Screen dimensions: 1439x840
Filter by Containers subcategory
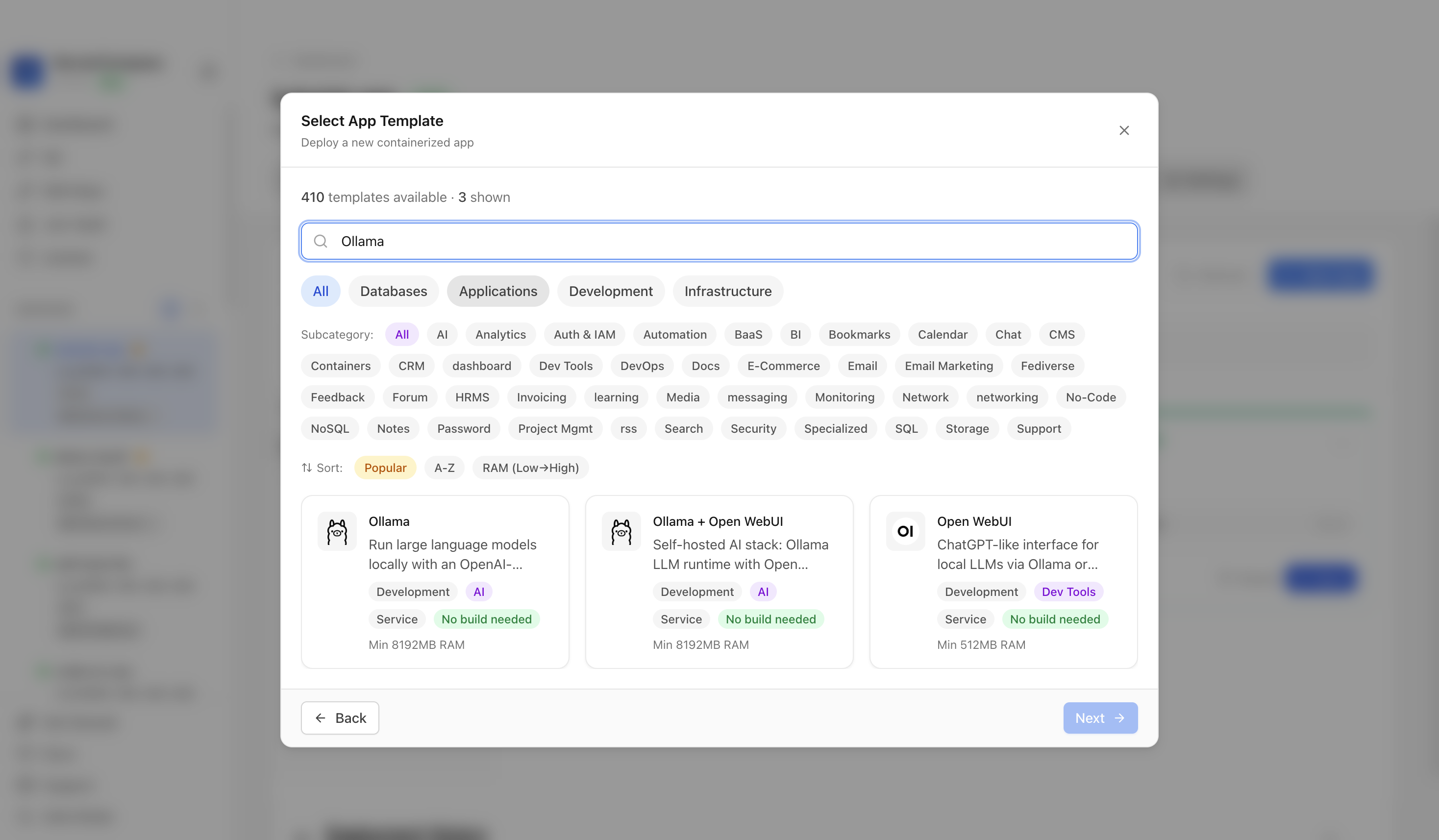click(x=341, y=366)
